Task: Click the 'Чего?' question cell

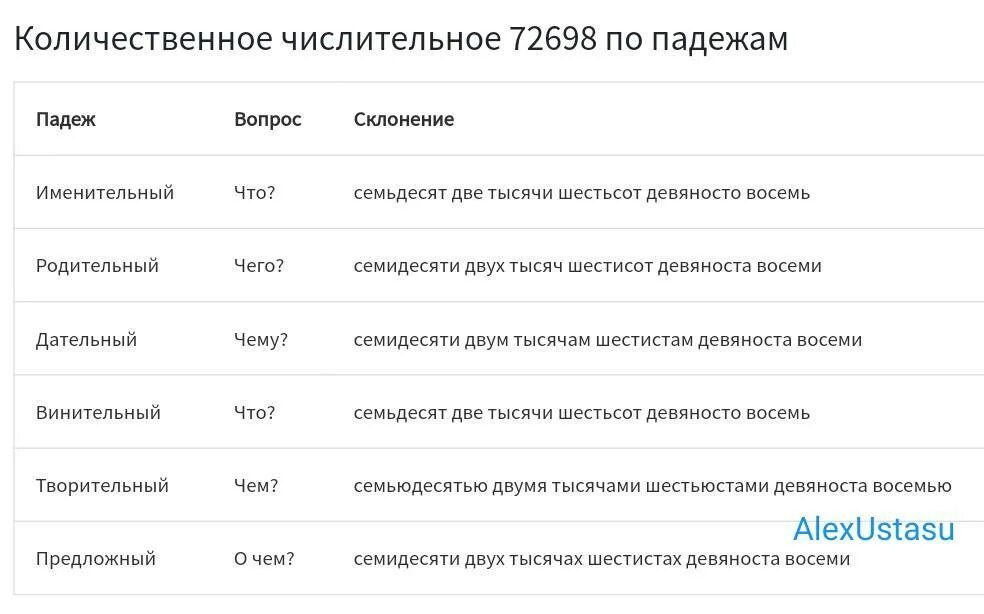Action: tap(259, 266)
